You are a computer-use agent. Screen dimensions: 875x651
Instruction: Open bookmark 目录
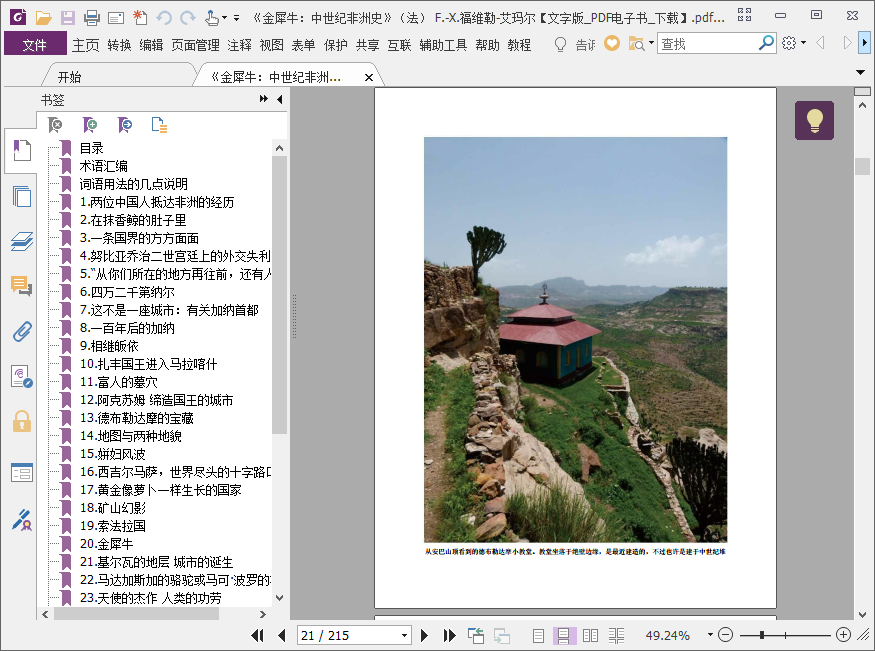pos(92,148)
